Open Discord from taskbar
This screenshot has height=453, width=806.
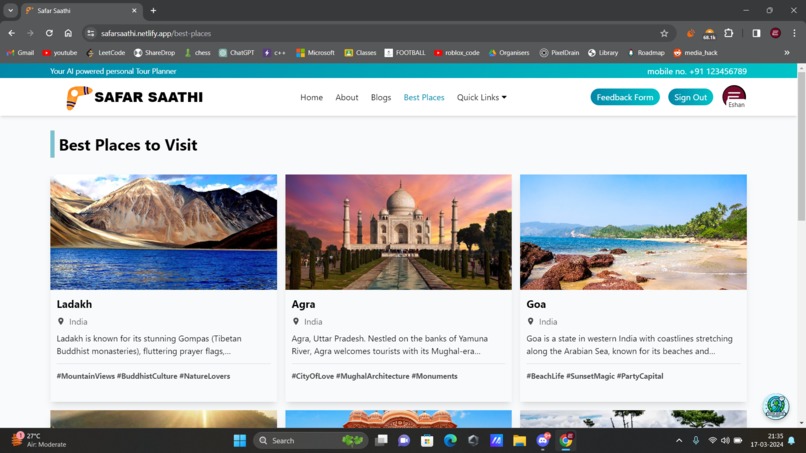click(x=543, y=441)
